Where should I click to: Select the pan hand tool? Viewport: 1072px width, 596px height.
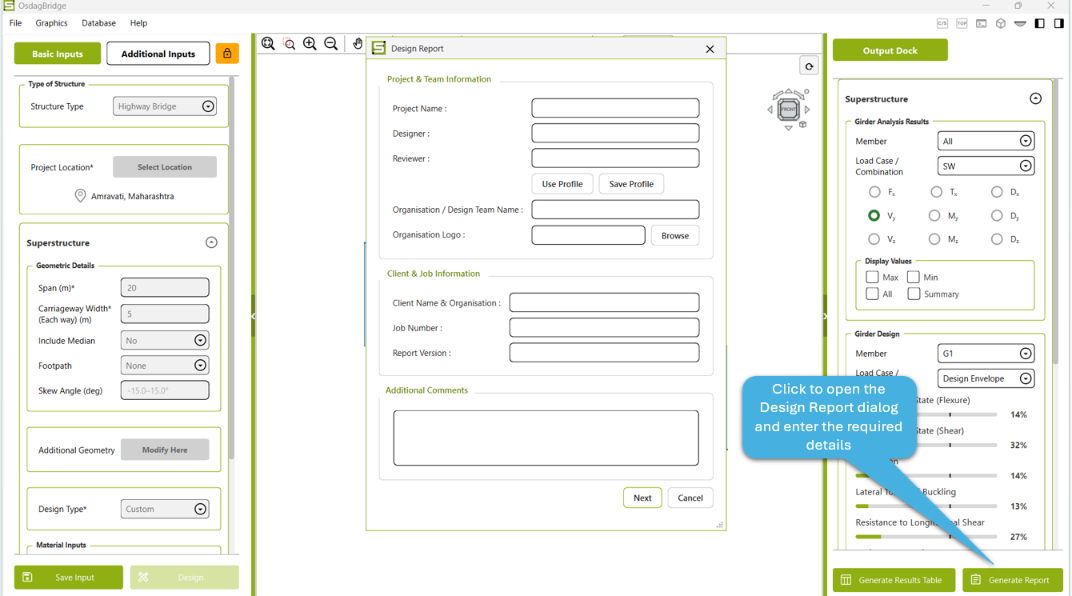coord(358,44)
